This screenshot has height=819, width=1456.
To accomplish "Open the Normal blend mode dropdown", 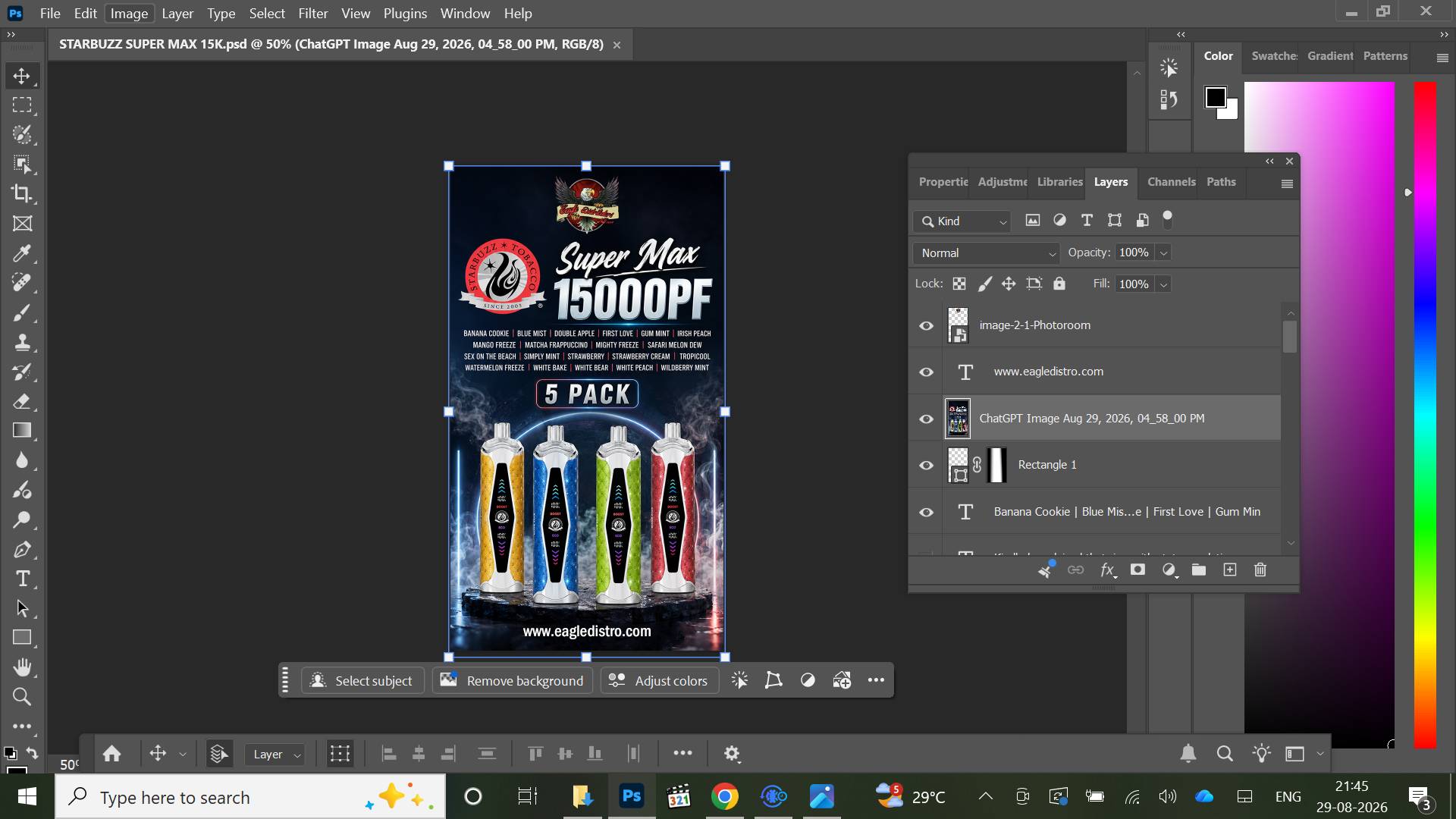I will [x=987, y=253].
